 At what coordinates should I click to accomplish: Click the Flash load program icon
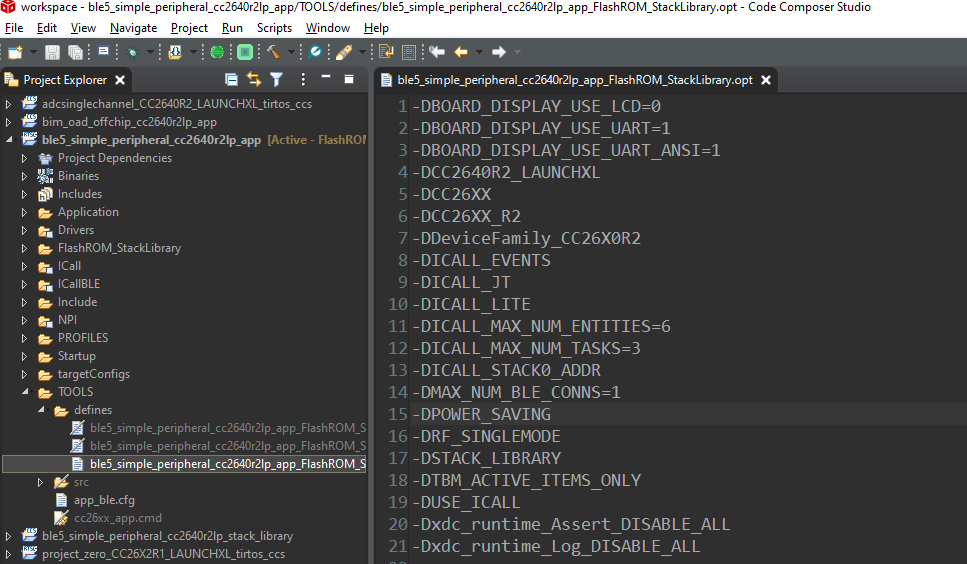[x=175, y=52]
